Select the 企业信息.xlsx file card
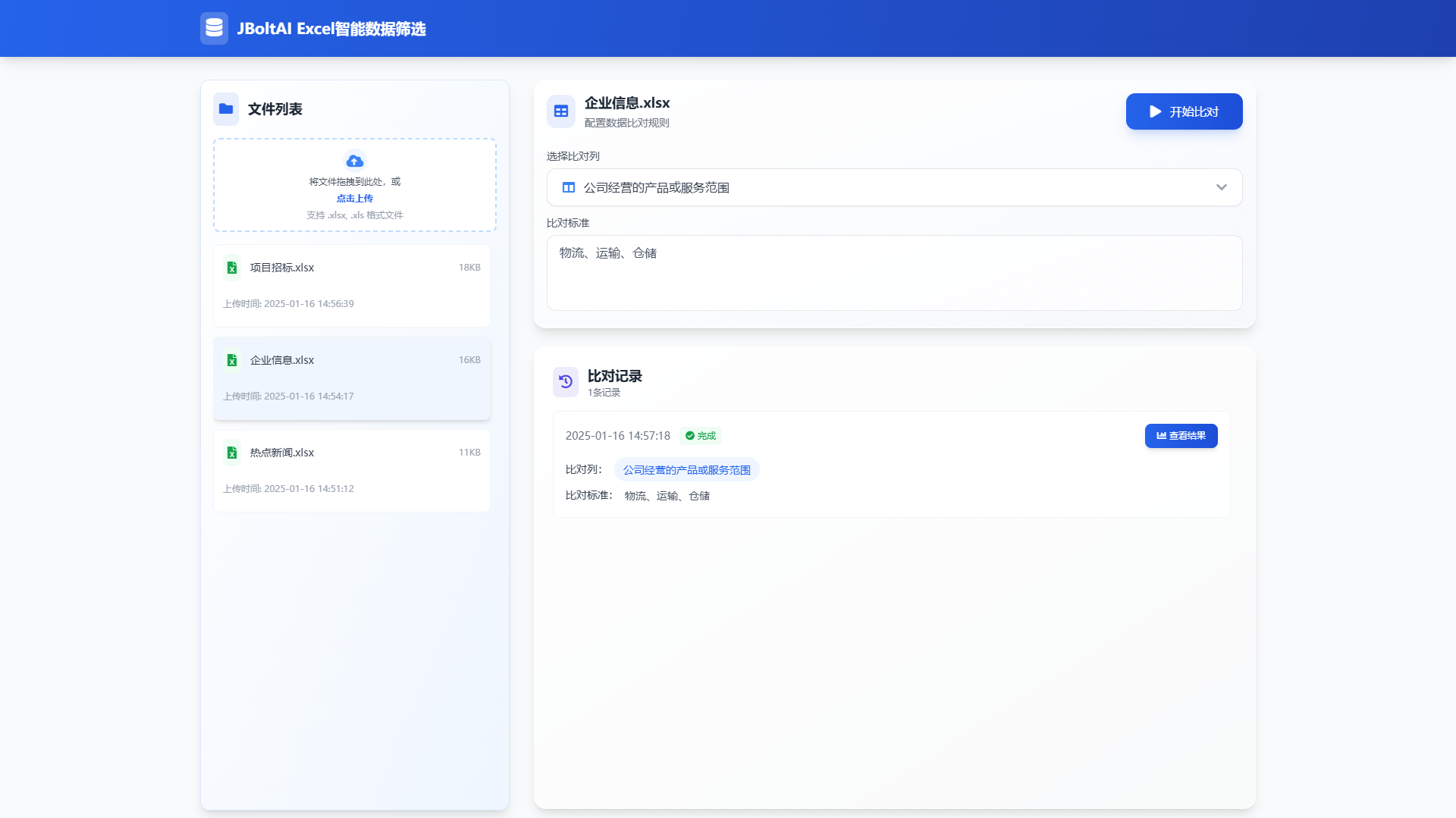 coord(352,378)
